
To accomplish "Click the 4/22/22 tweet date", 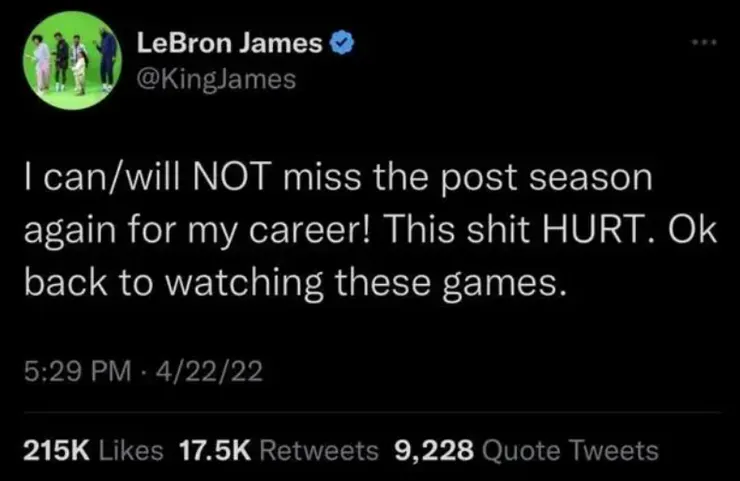I will [209, 371].
